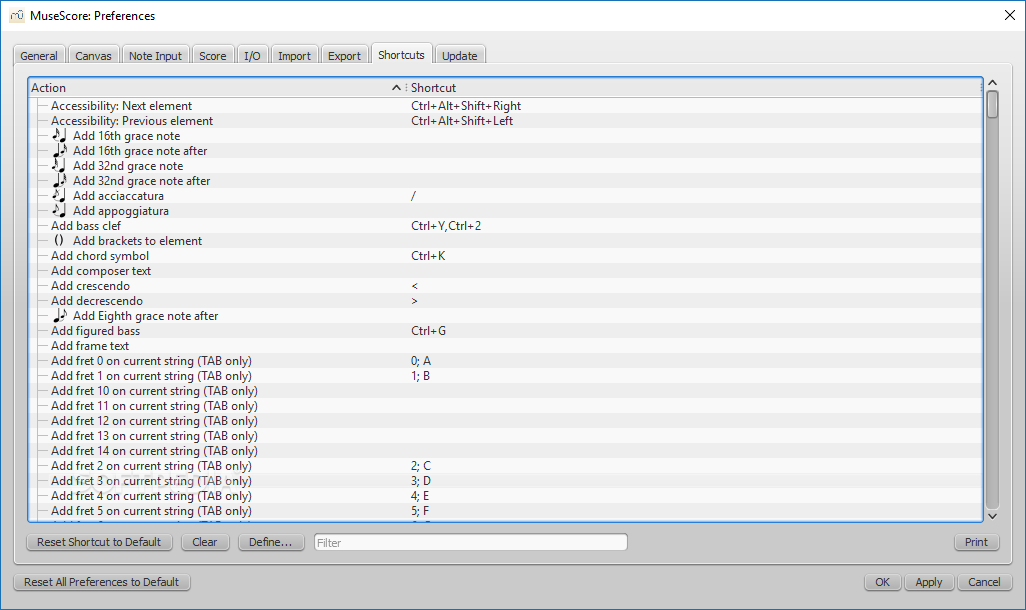Click into the Filter text field
1026x610 pixels.
[470, 542]
